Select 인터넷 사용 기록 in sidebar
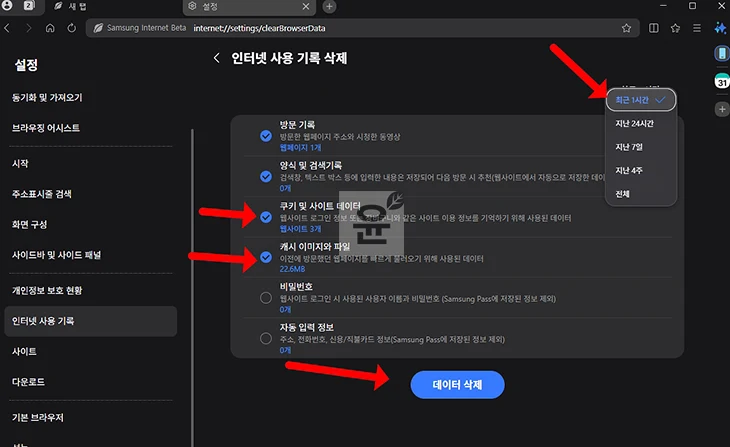The image size is (730, 447). 90,321
